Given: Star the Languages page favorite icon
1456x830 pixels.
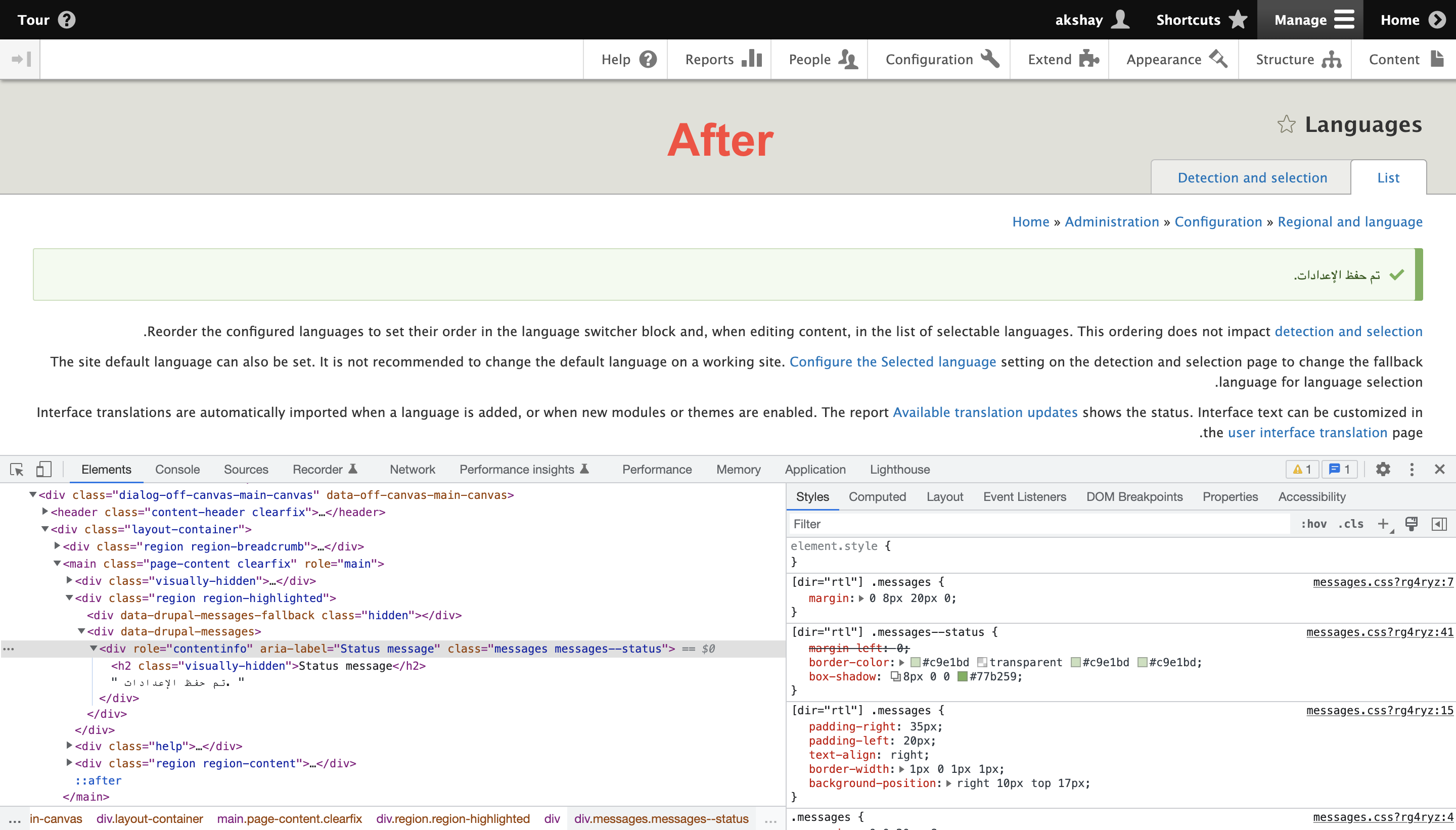Looking at the screenshot, I should (1286, 124).
